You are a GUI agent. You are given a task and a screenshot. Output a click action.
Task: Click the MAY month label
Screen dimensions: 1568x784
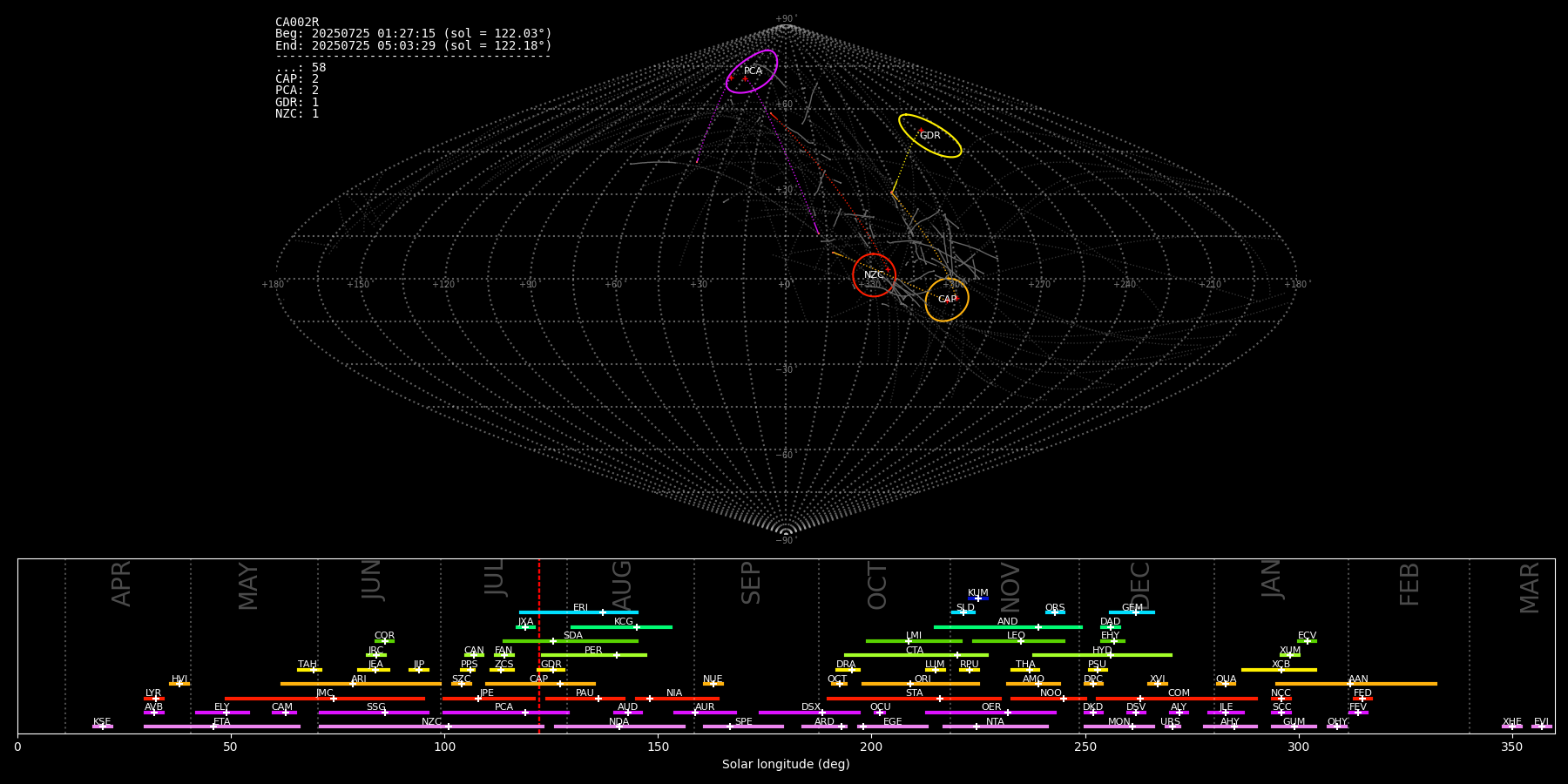point(248,586)
